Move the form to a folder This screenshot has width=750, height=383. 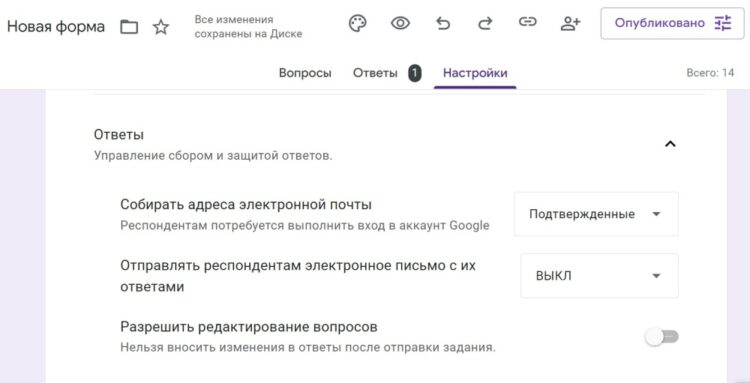click(x=129, y=27)
